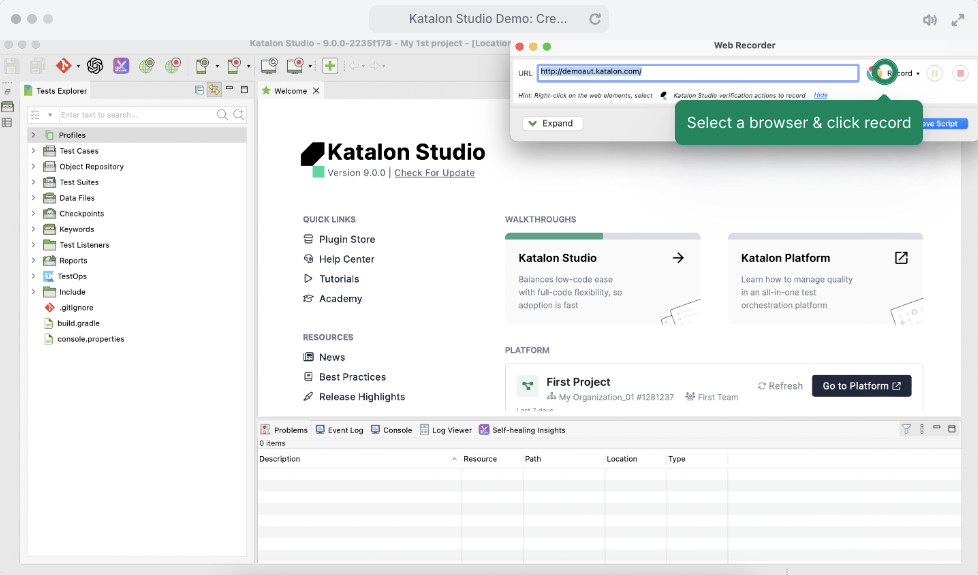Click the Record Mobile toolbar icon
The width and height of the screenshot is (978, 575).
[x=235, y=65]
